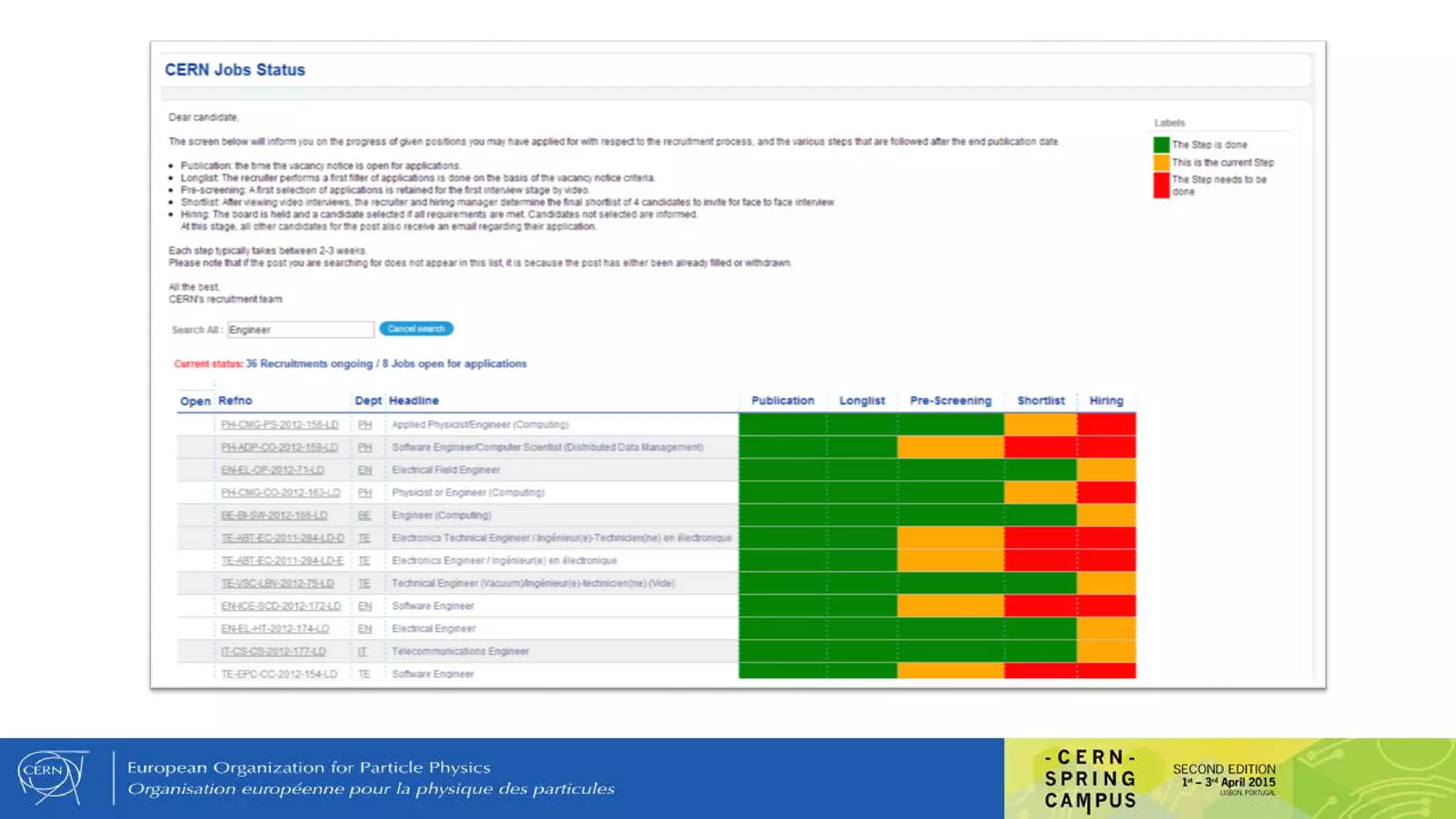Click the Pre-Screening column header

[x=950, y=401]
